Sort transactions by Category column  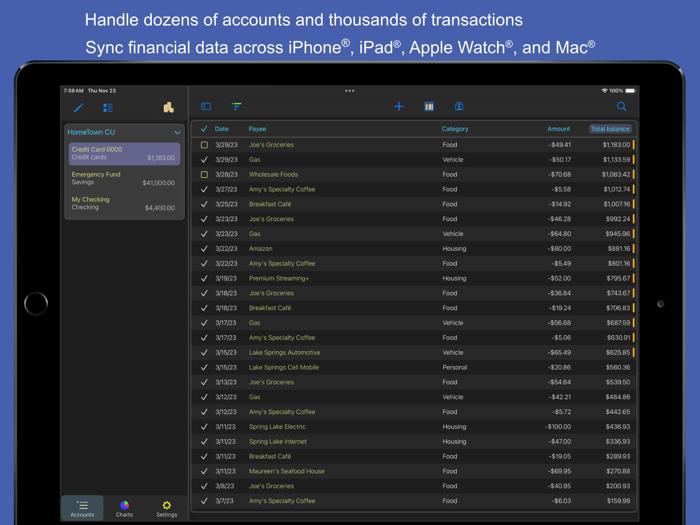(x=455, y=129)
